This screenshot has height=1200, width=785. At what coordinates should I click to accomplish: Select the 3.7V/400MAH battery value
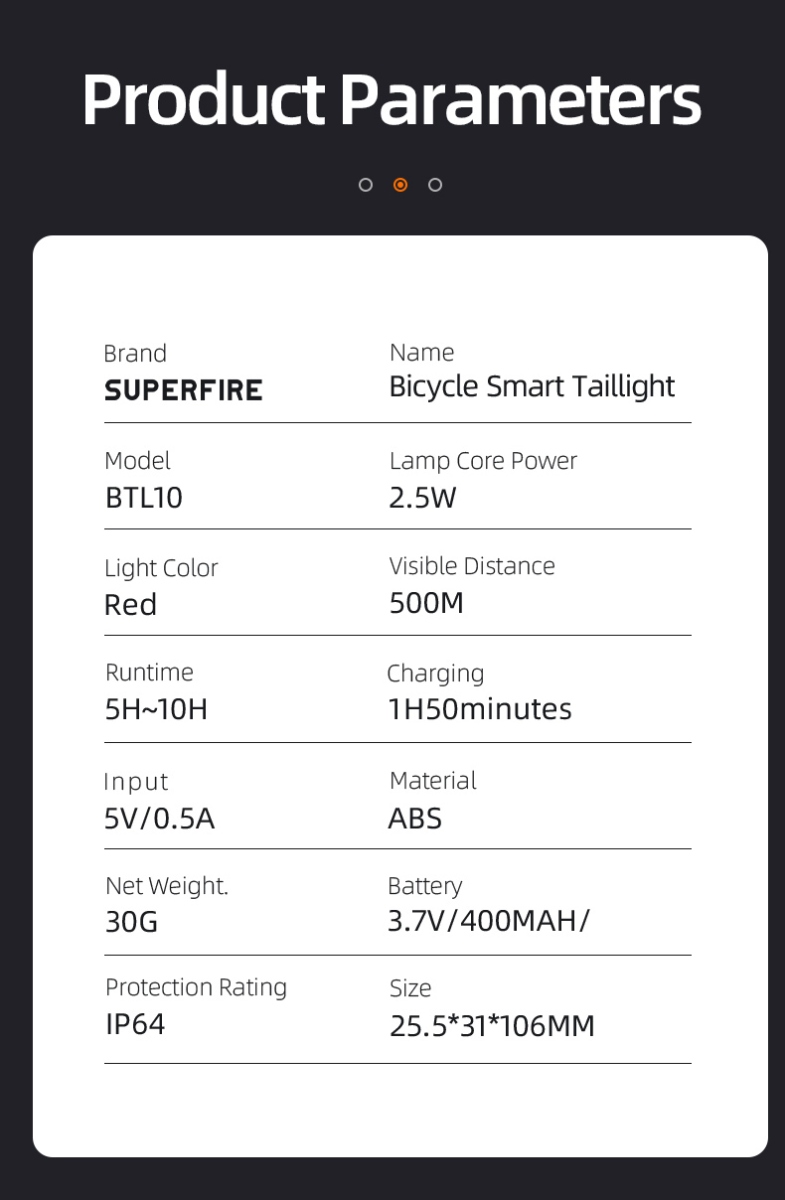488,921
